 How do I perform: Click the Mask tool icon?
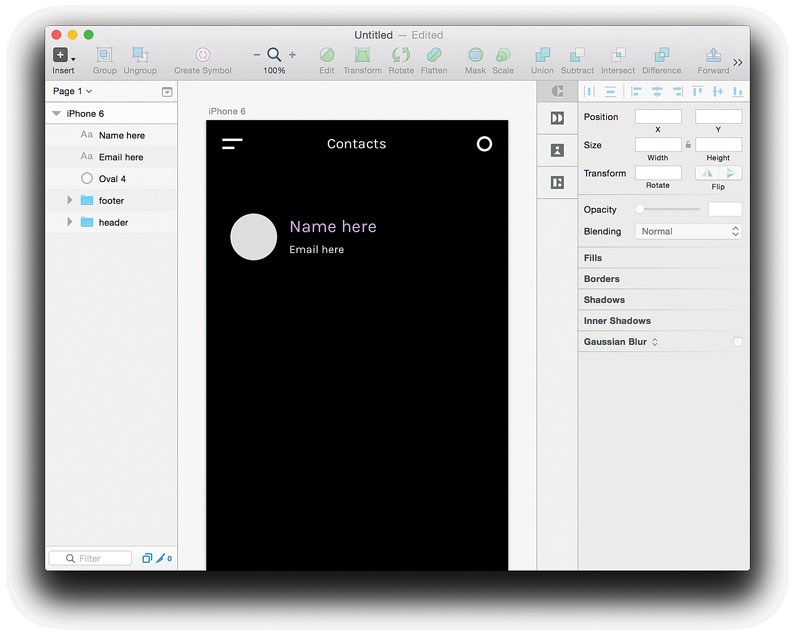[476, 55]
